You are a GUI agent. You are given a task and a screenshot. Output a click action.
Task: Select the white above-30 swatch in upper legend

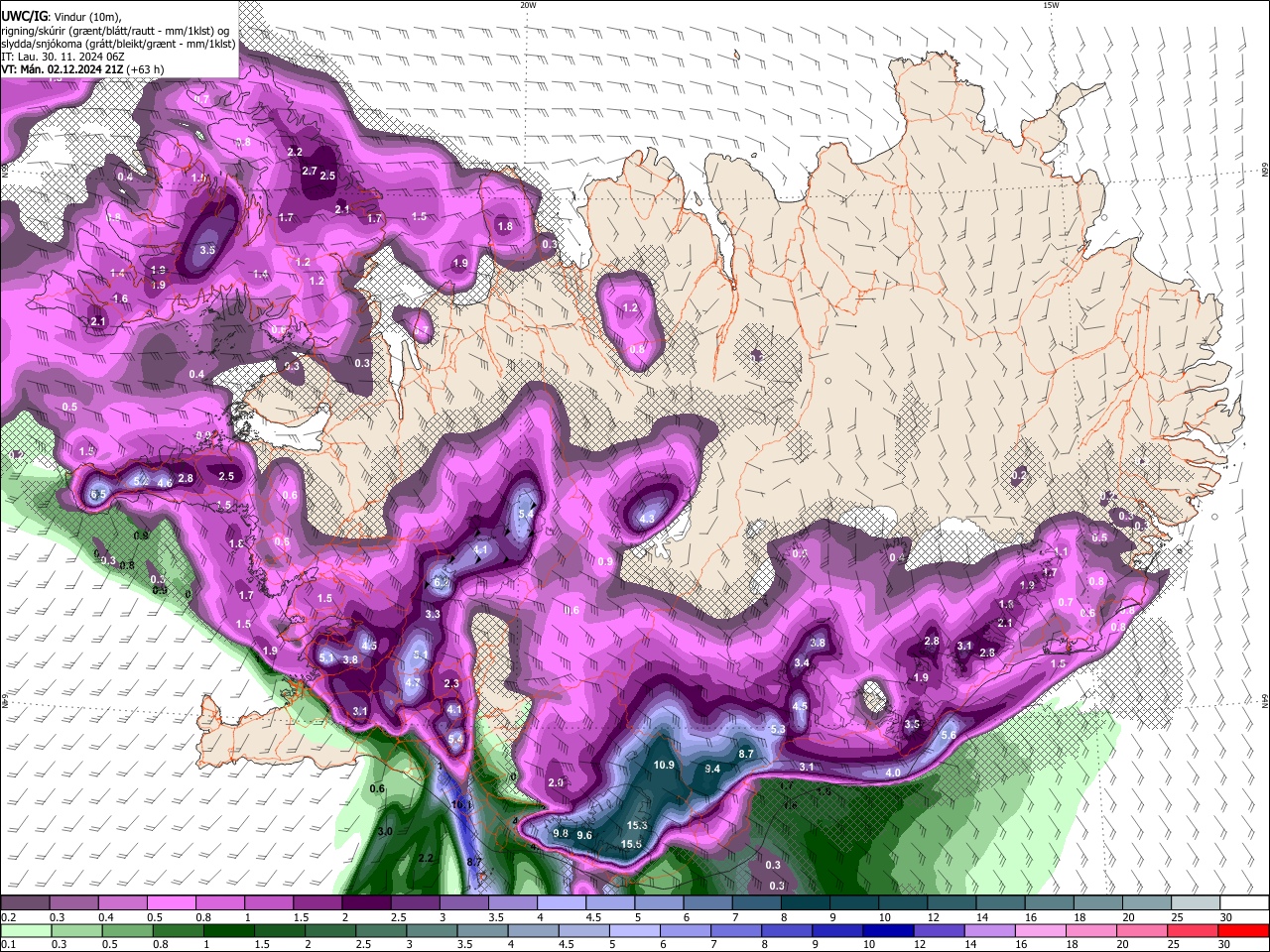1244,903
